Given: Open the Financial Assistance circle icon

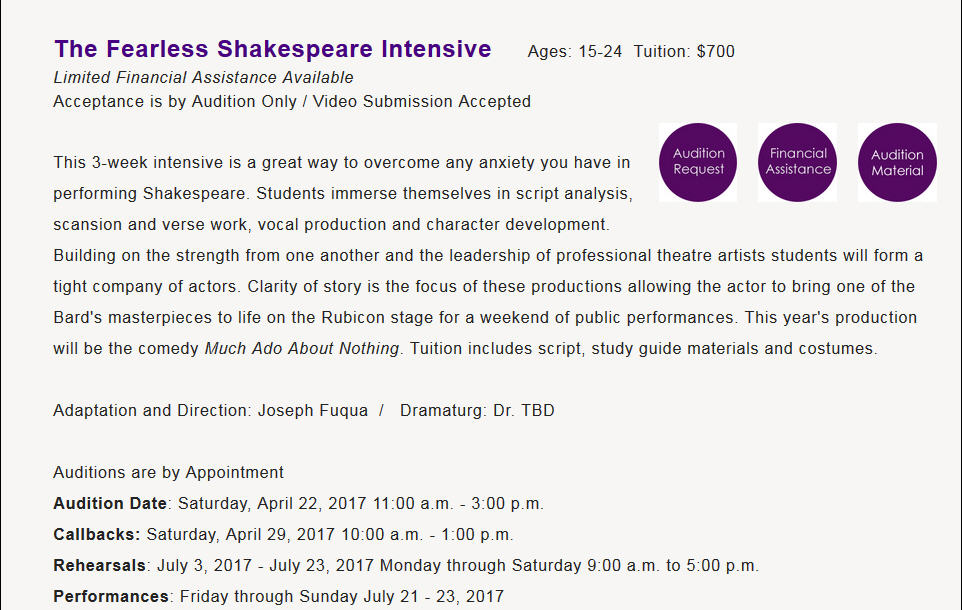Looking at the screenshot, I should point(797,162).
